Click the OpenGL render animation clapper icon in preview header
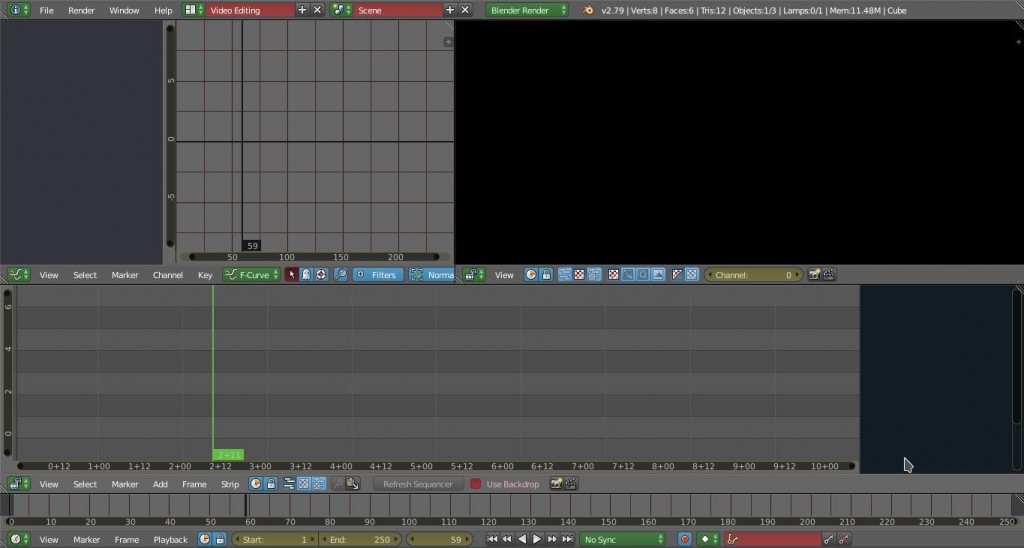 829,275
